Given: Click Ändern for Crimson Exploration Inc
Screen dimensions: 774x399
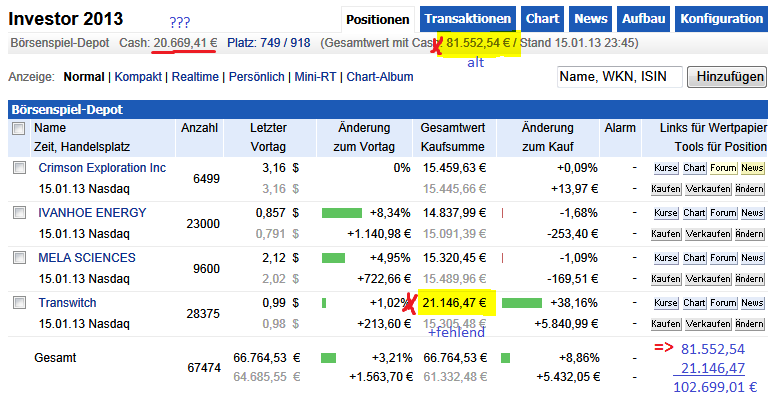Looking at the screenshot, I should [x=749, y=189].
